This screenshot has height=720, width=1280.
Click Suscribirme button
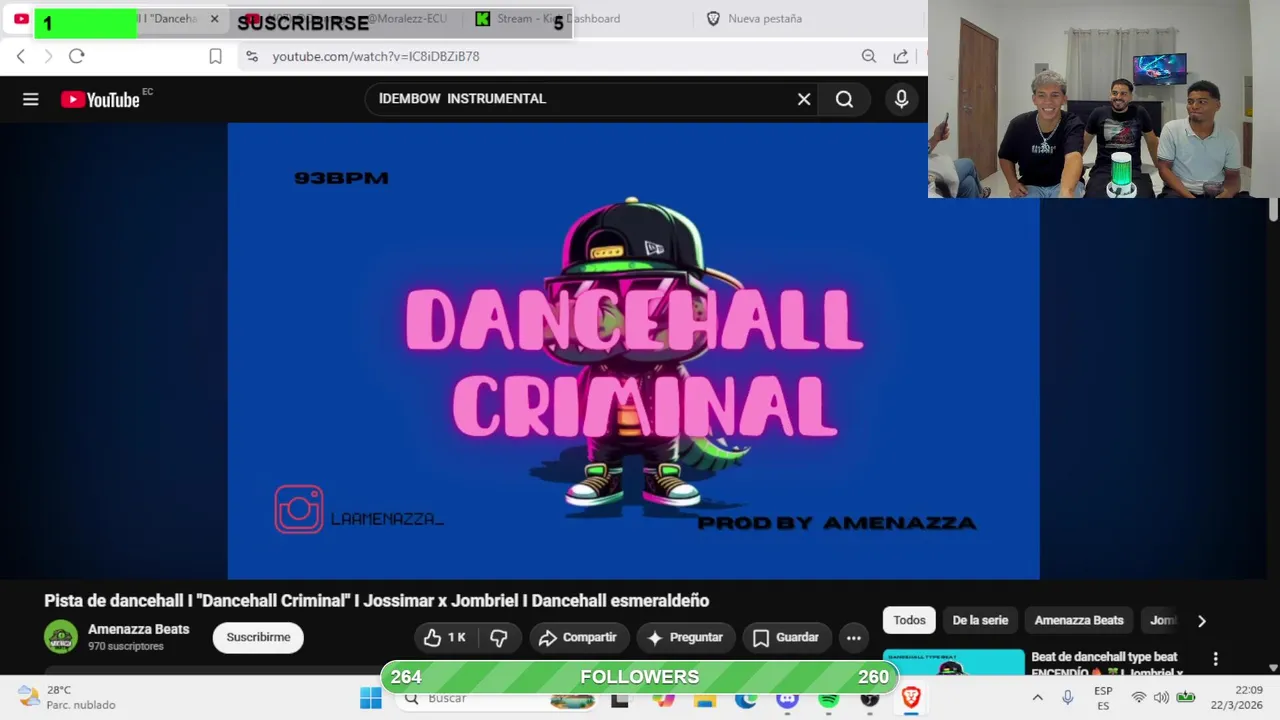click(x=258, y=637)
